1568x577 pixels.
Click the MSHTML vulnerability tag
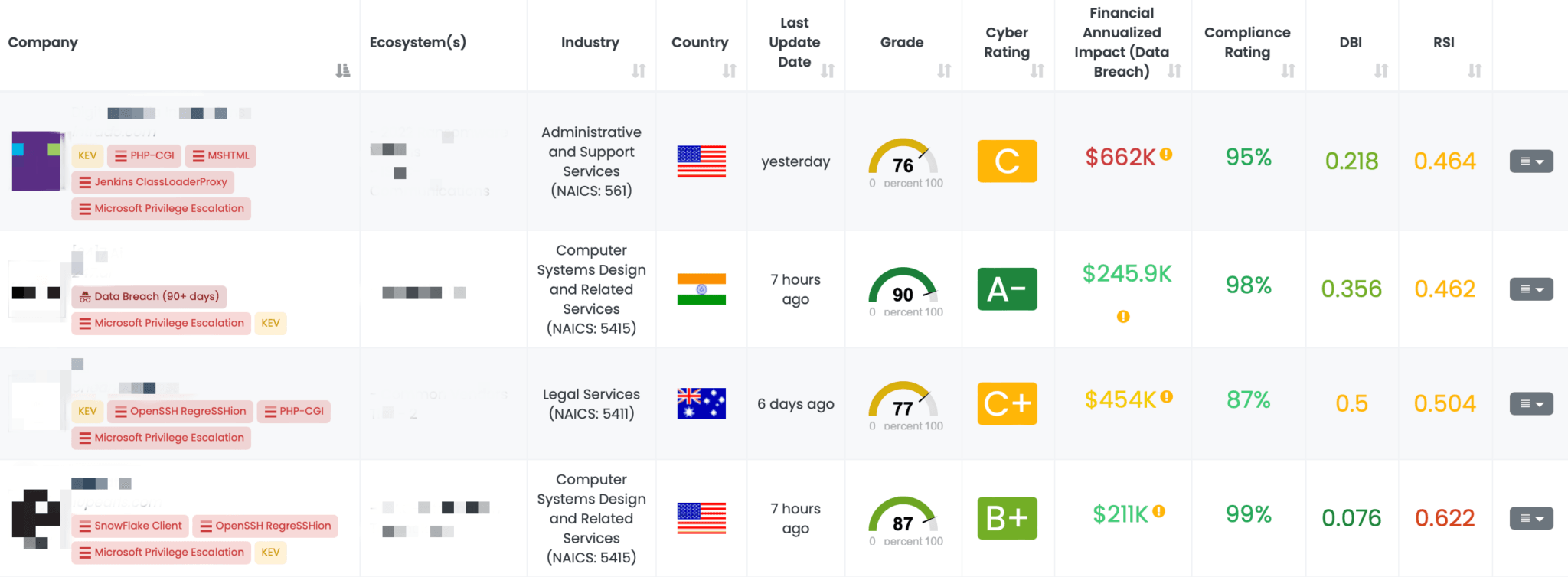click(x=220, y=155)
